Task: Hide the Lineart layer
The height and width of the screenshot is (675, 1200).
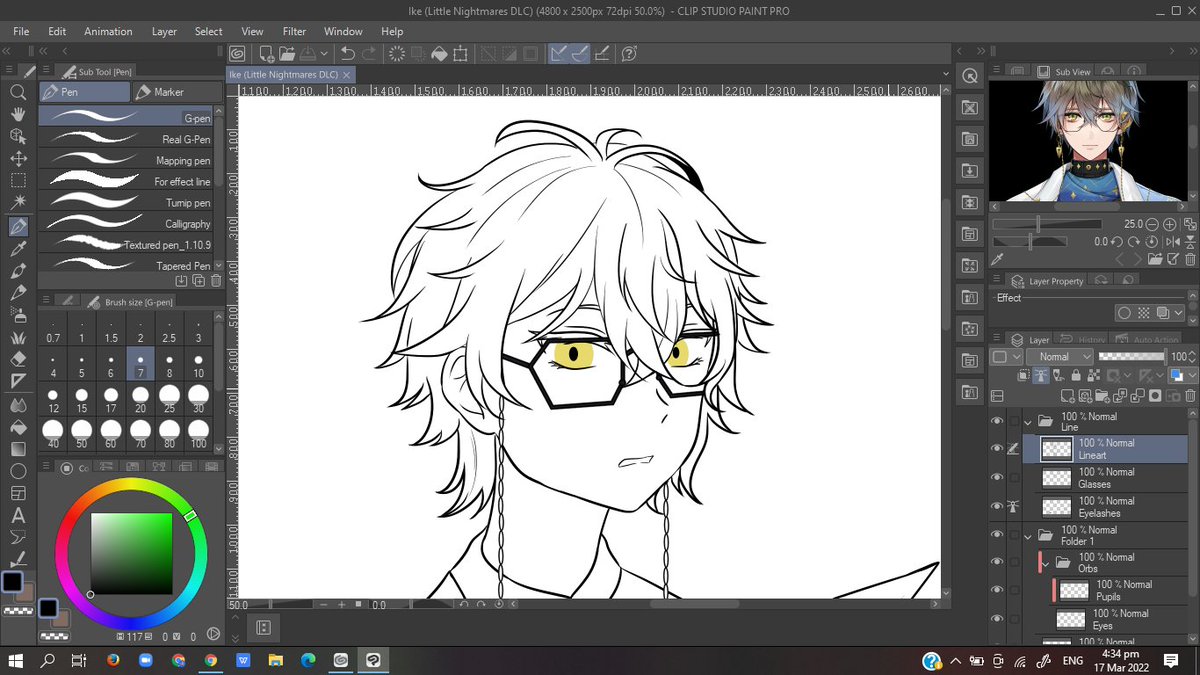Action: click(997, 449)
